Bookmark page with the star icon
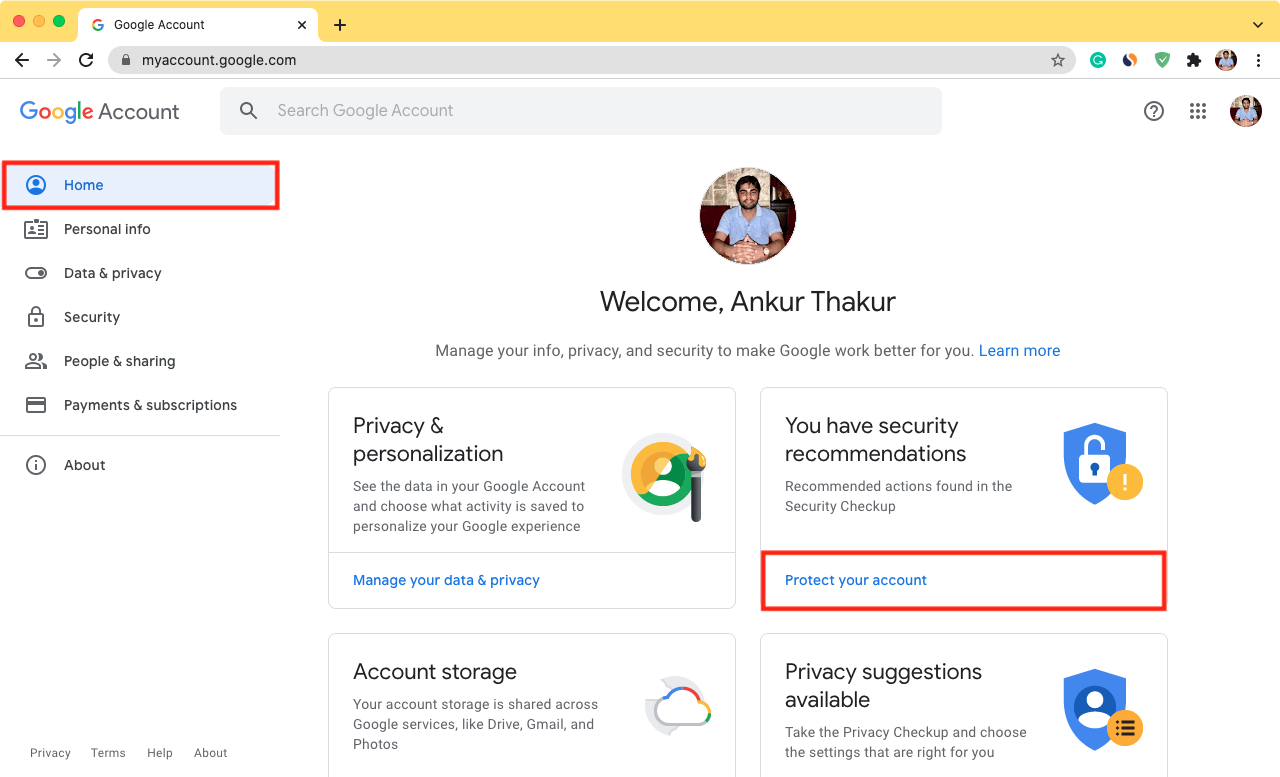Screen dimensions: 1280x777 (x=1058, y=60)
